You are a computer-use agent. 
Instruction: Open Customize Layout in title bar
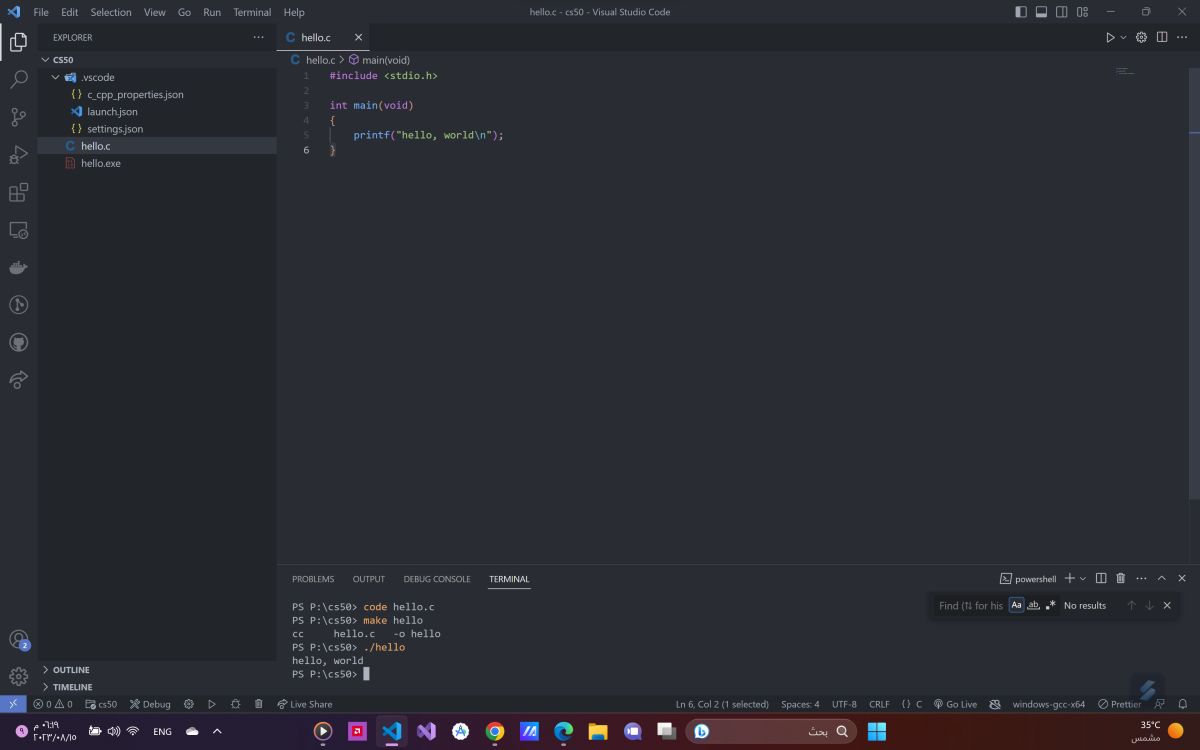click(1082, 12)
